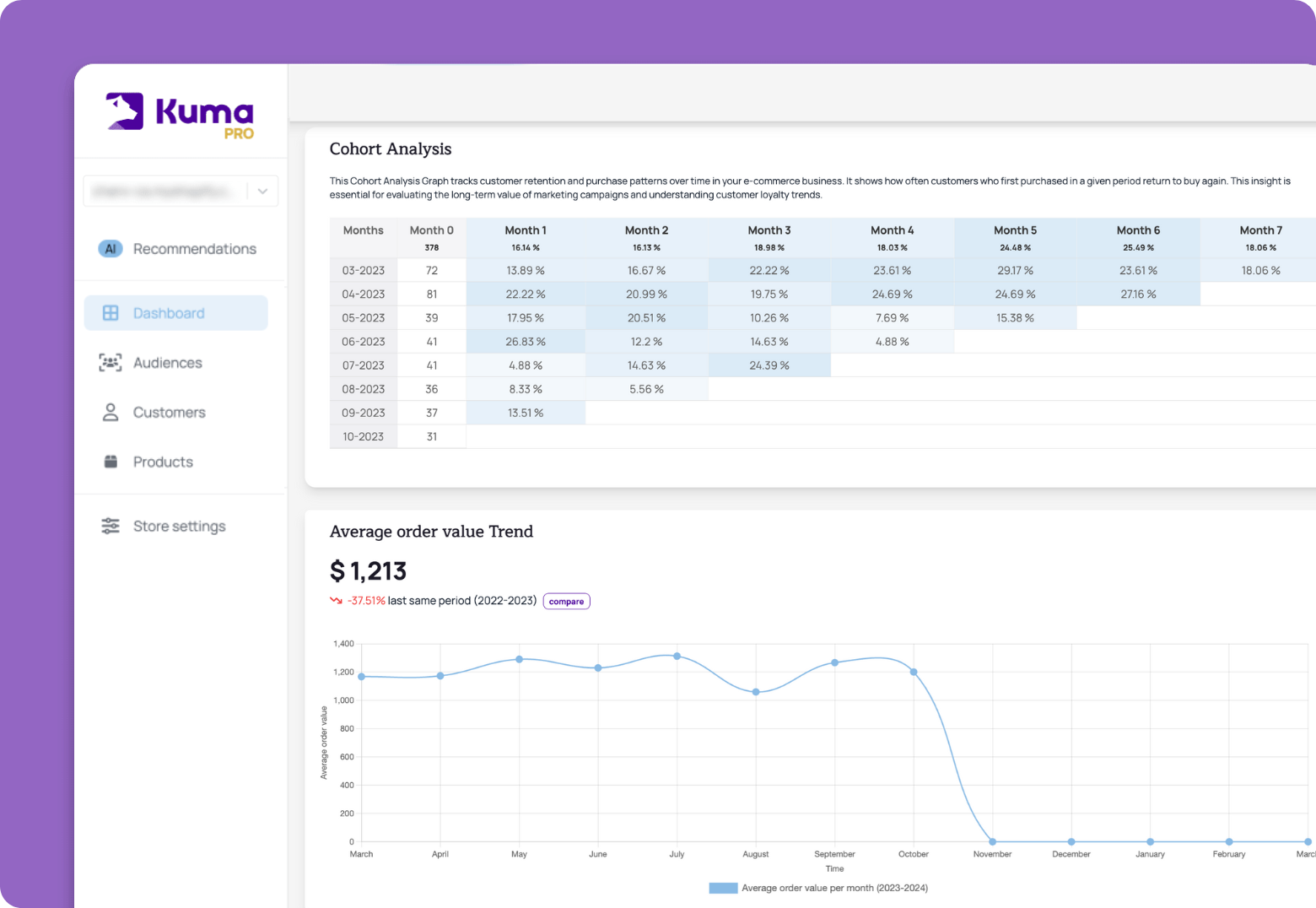Image resolution: width=1316 pixels, height=908 pixels.
Task: Toggle the Average order value legend swatch
Action: pyautogui.click(x=723, y=888)
